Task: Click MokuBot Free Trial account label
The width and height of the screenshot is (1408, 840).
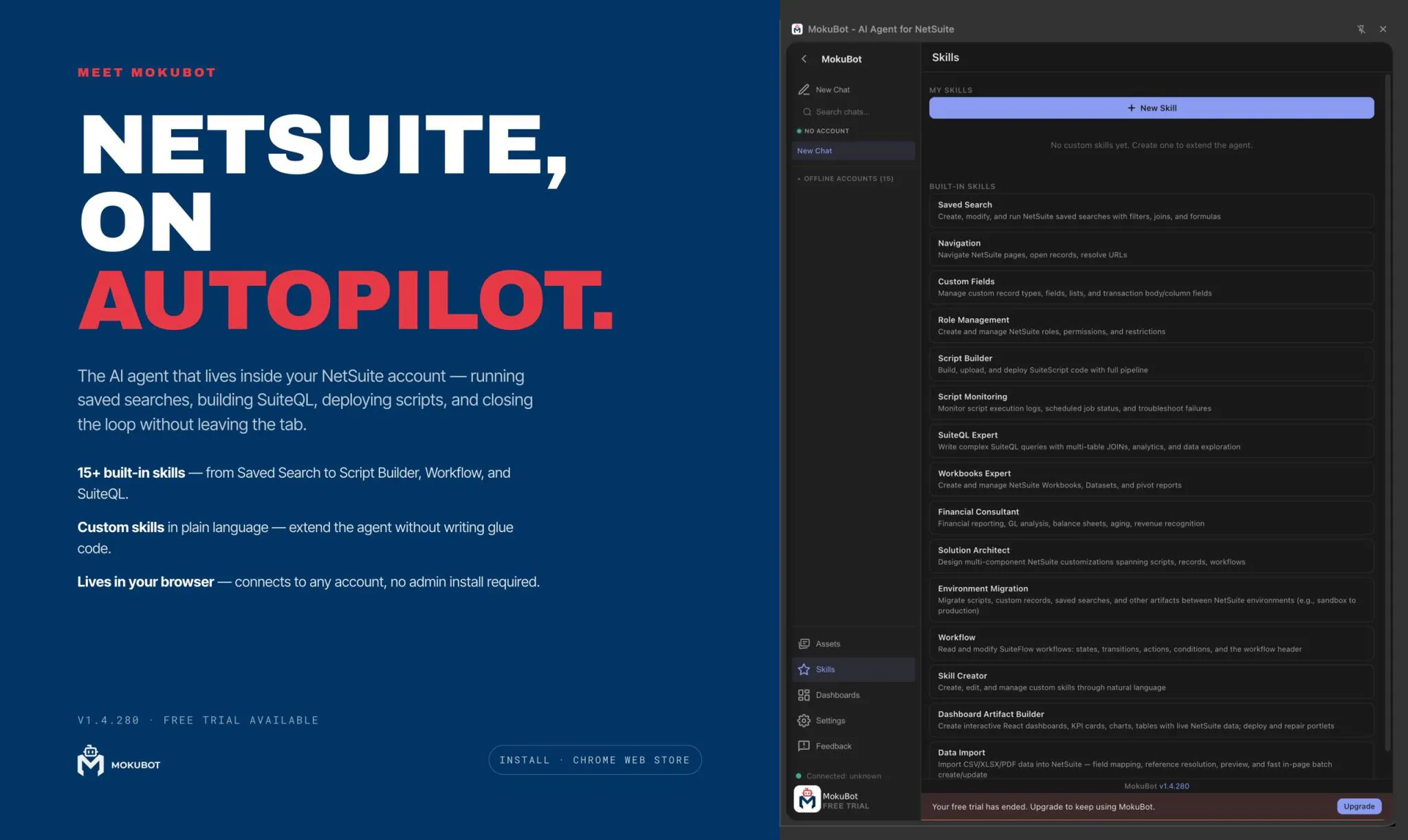Action: pyautogui.click(x=846, y=801)
